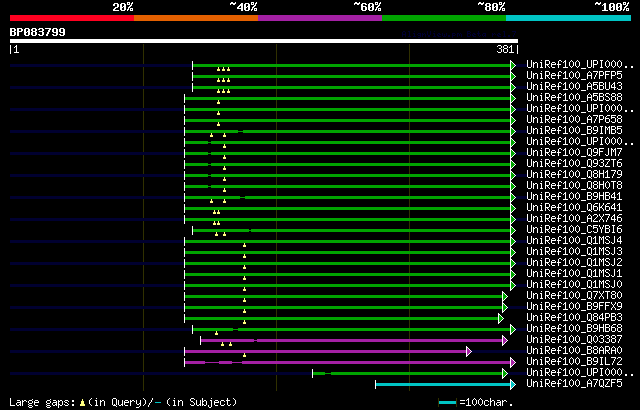Viewport: 640px width, 410px height.
Task: Select the UniRef100_C5YBI6 label text
Action: [x=574, y=230]
